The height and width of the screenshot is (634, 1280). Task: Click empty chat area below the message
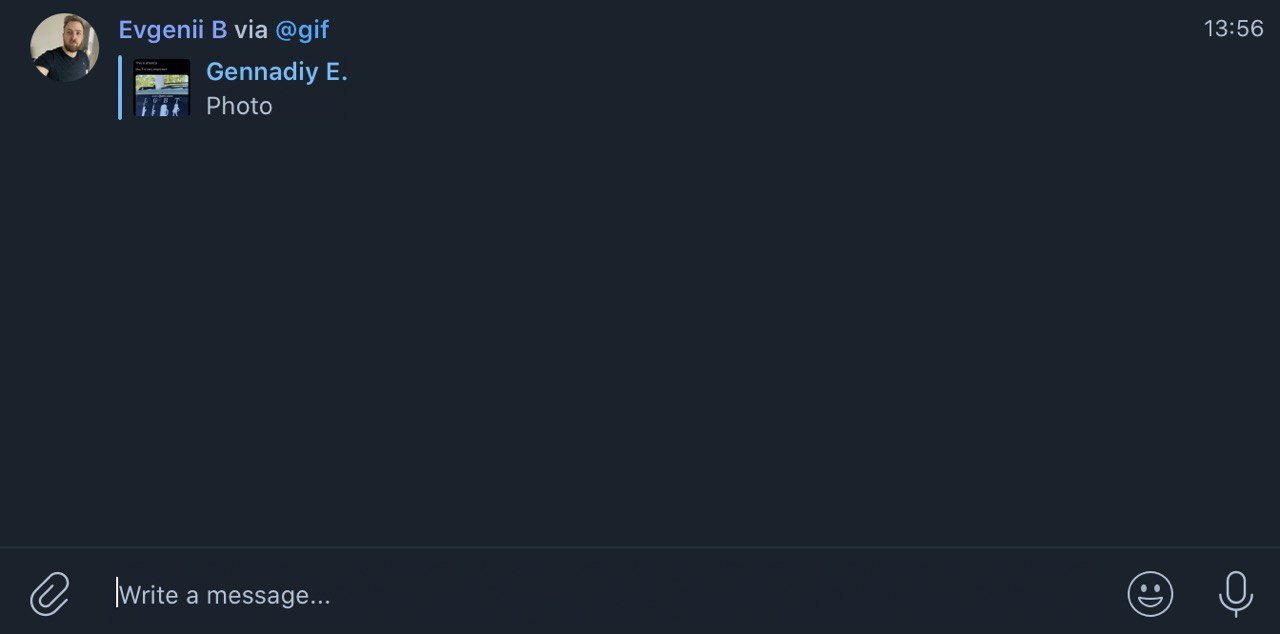[x=640, y=330]
